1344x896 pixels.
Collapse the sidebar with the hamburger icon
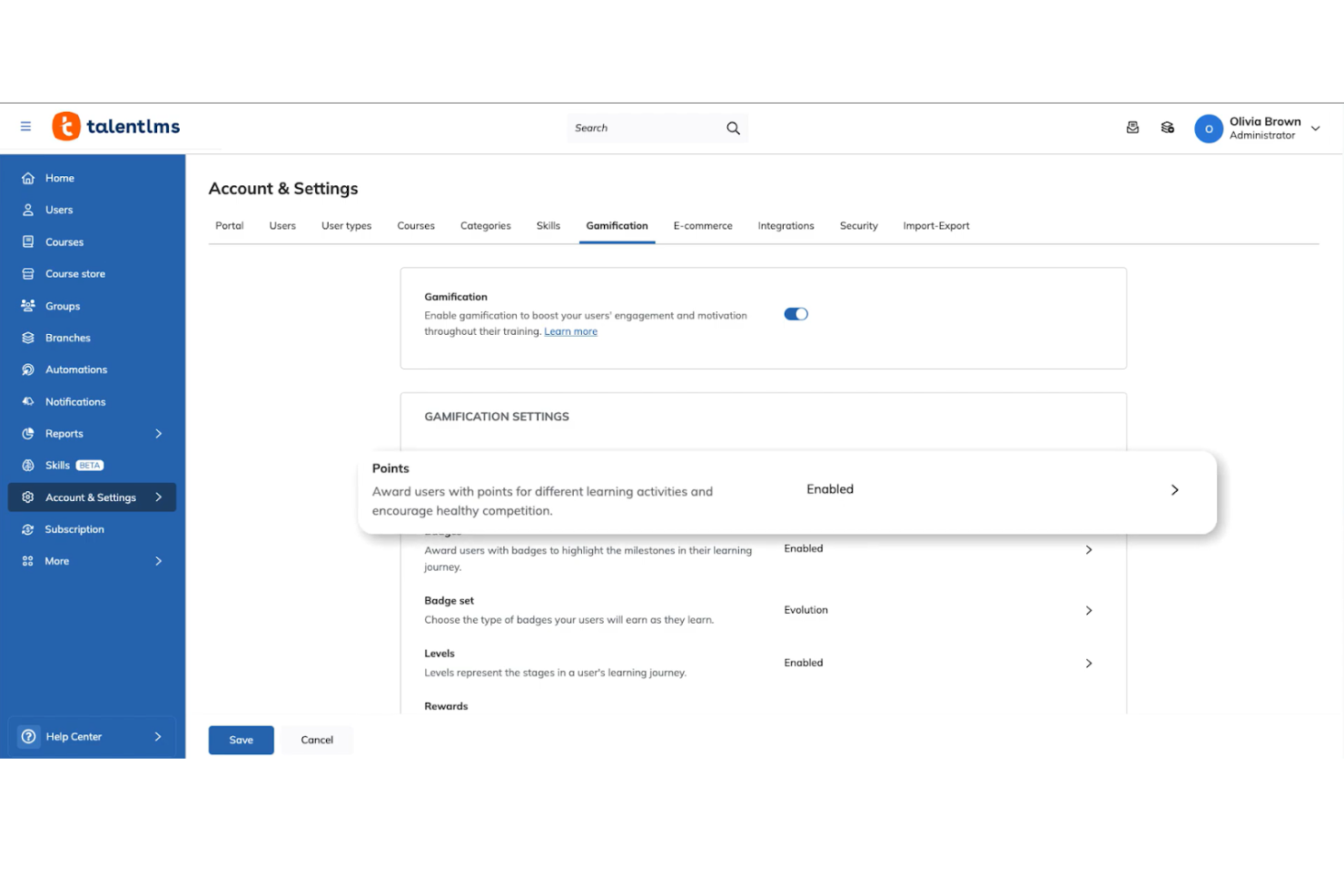(x=25, y=126)
